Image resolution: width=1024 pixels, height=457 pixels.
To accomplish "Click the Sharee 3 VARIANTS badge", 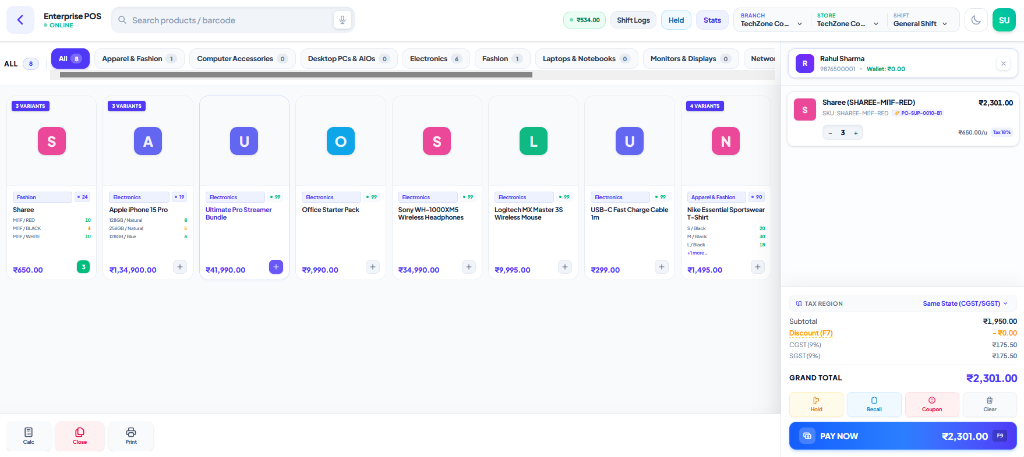I will [x=31, y=106].
